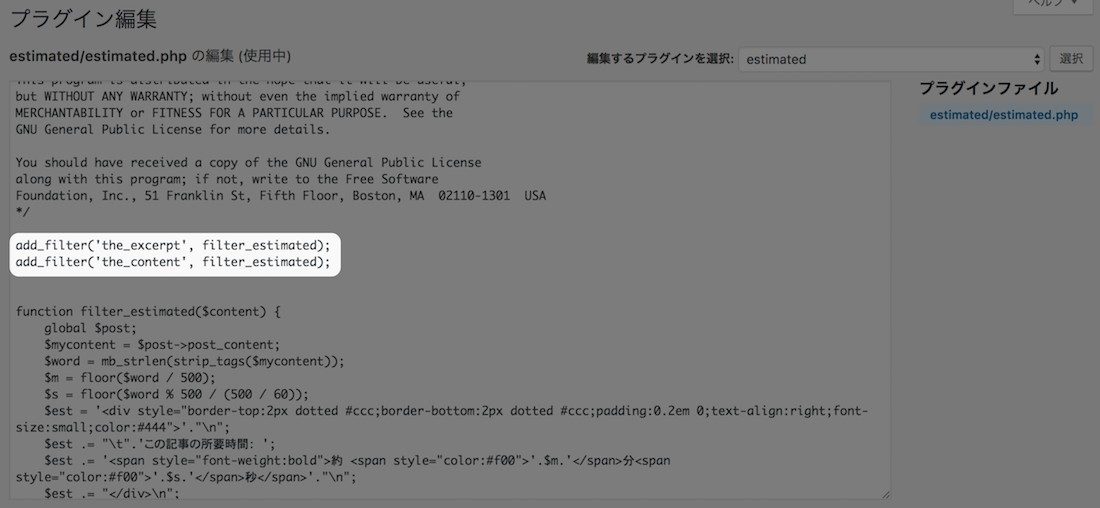Click the add_filter('the_content' line
Screen dimensions: 1100x508
click(173, 262)
